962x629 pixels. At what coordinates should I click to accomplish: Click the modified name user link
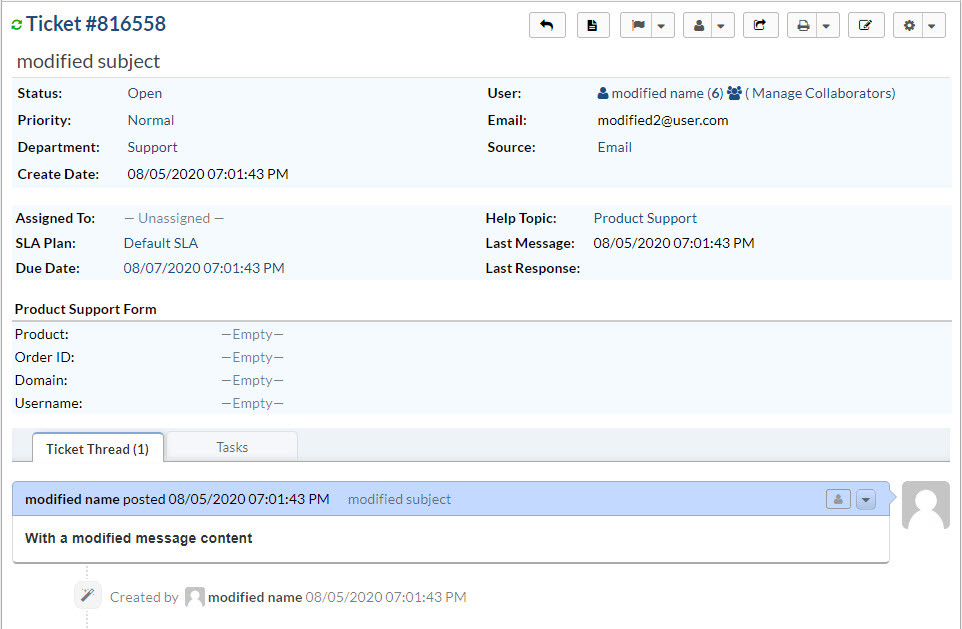click(x=657, y=93)
